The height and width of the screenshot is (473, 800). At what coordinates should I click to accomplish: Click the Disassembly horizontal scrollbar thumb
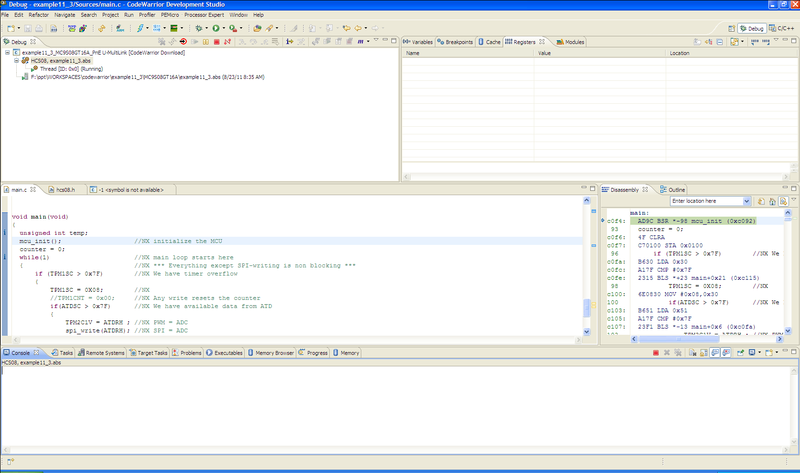click(679, 339)
